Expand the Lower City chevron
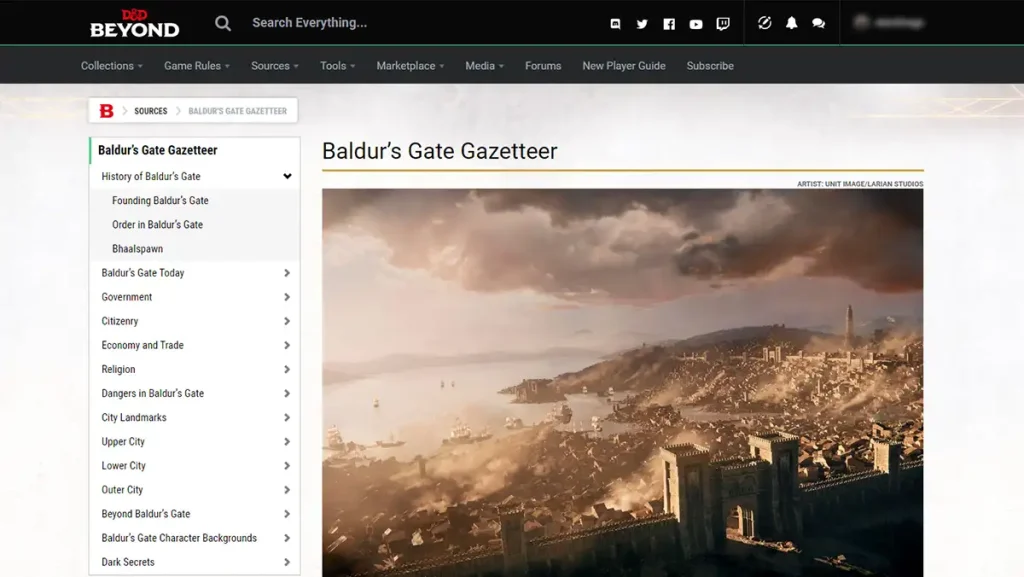 (287, 466)
